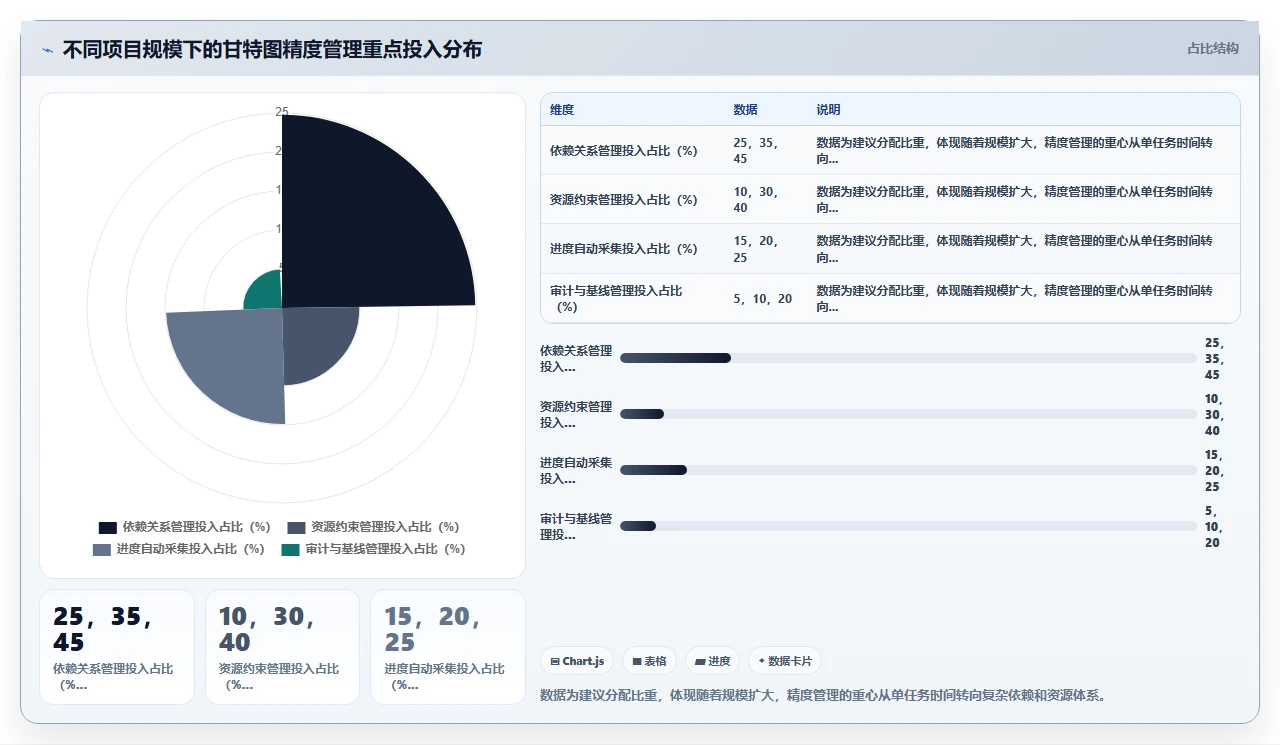
Task: Click the 维度 column header
Action: [562, 110]
